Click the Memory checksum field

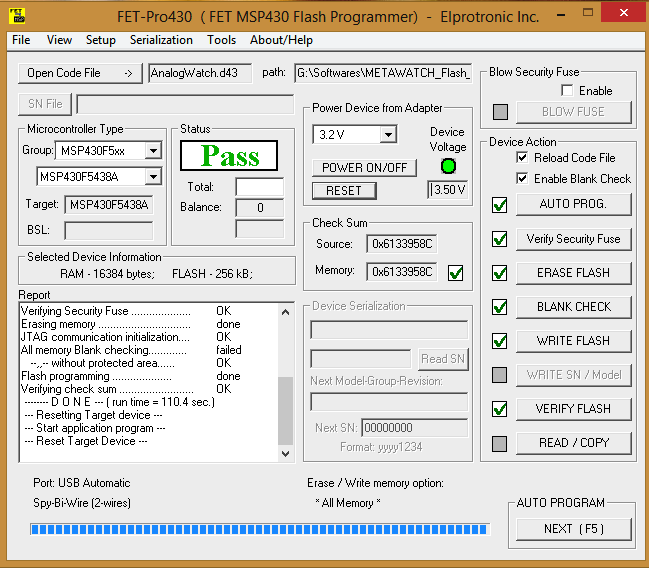point(401,272)
